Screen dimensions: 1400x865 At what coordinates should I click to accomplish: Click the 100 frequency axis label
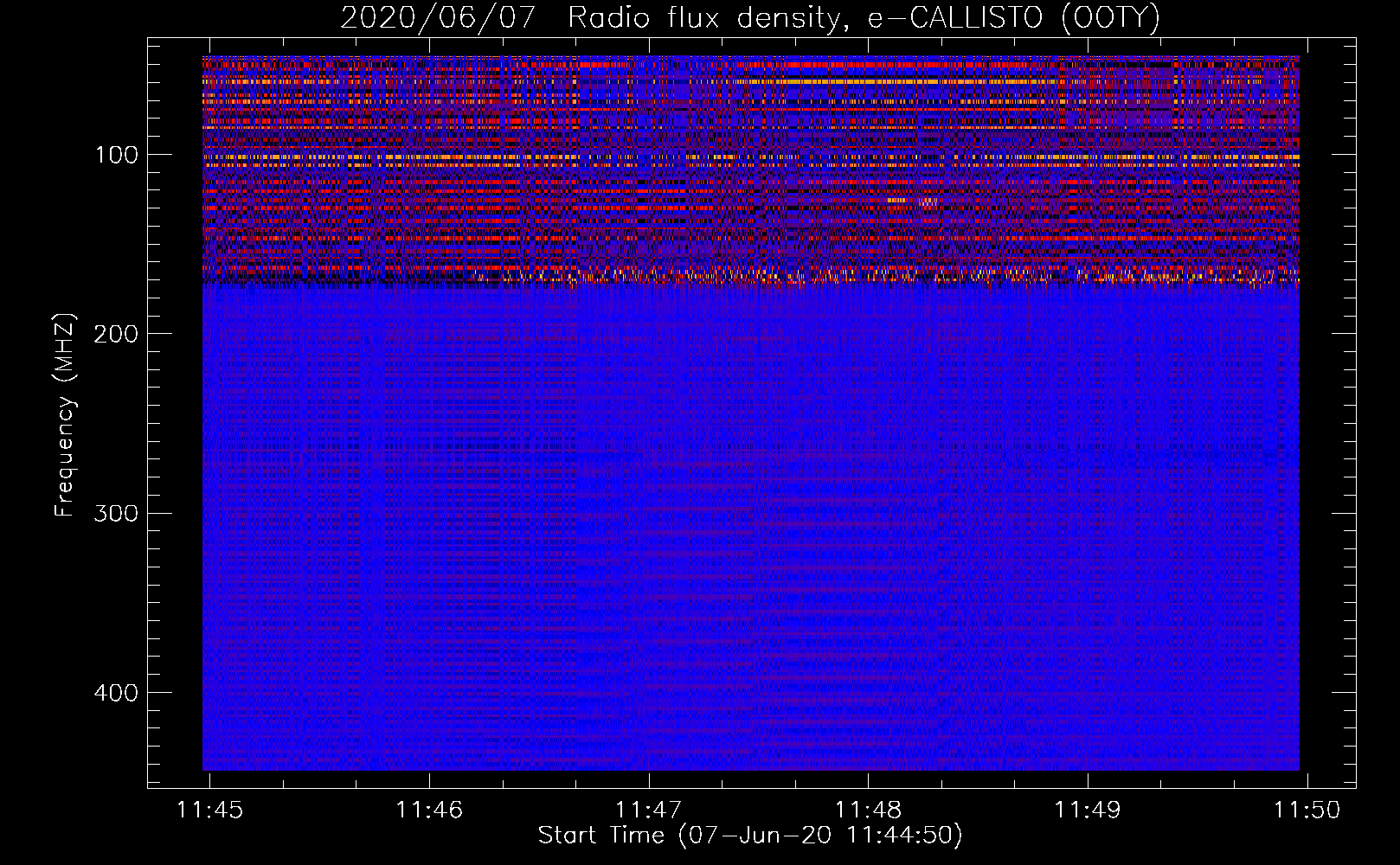tap(117, 156)
